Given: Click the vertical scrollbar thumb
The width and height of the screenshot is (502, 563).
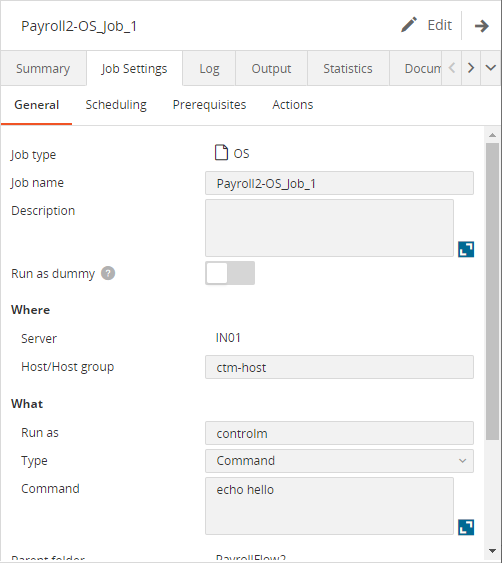Looking at the screenshot, I should click(x=492, y=291).
